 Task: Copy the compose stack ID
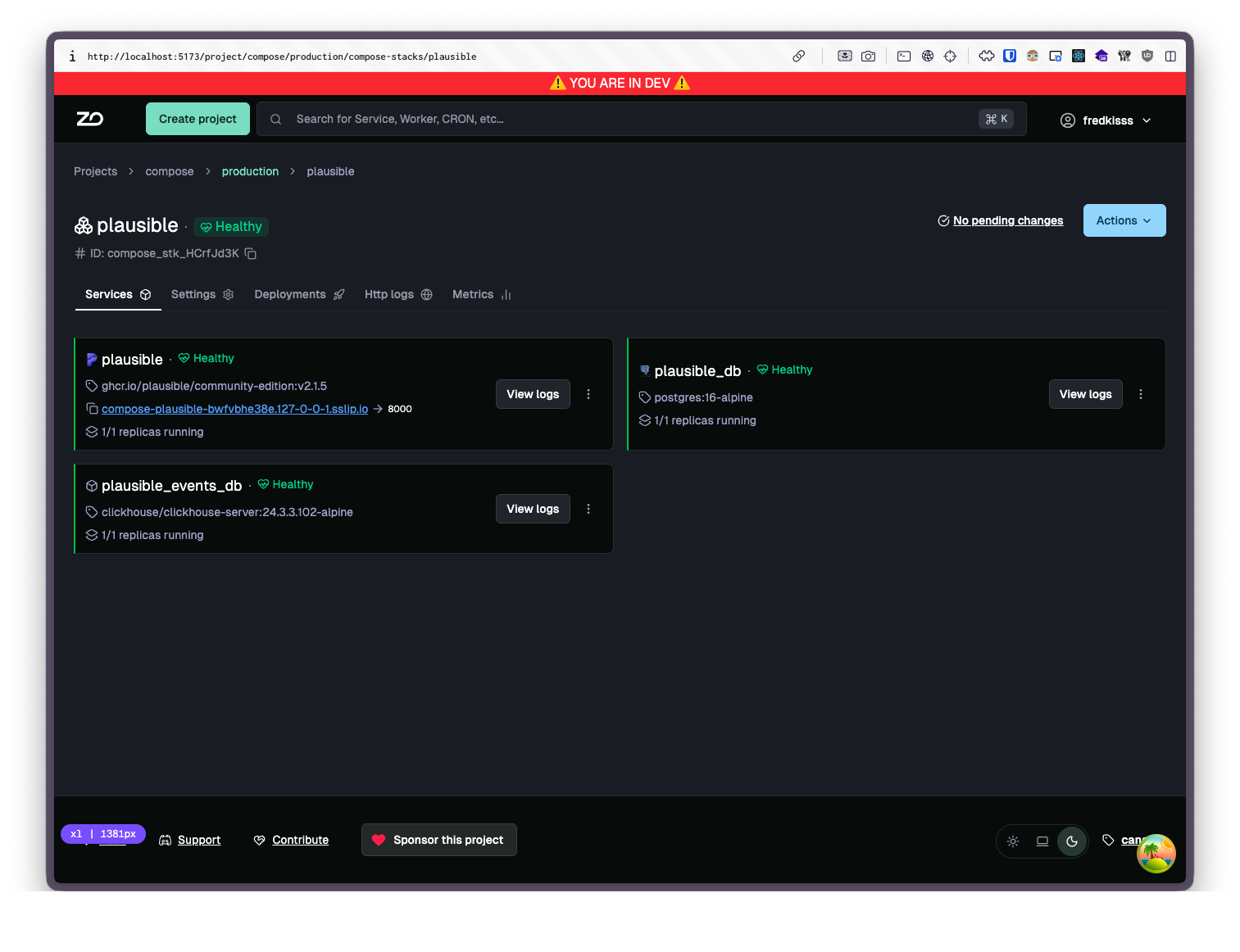coord(251,254)
